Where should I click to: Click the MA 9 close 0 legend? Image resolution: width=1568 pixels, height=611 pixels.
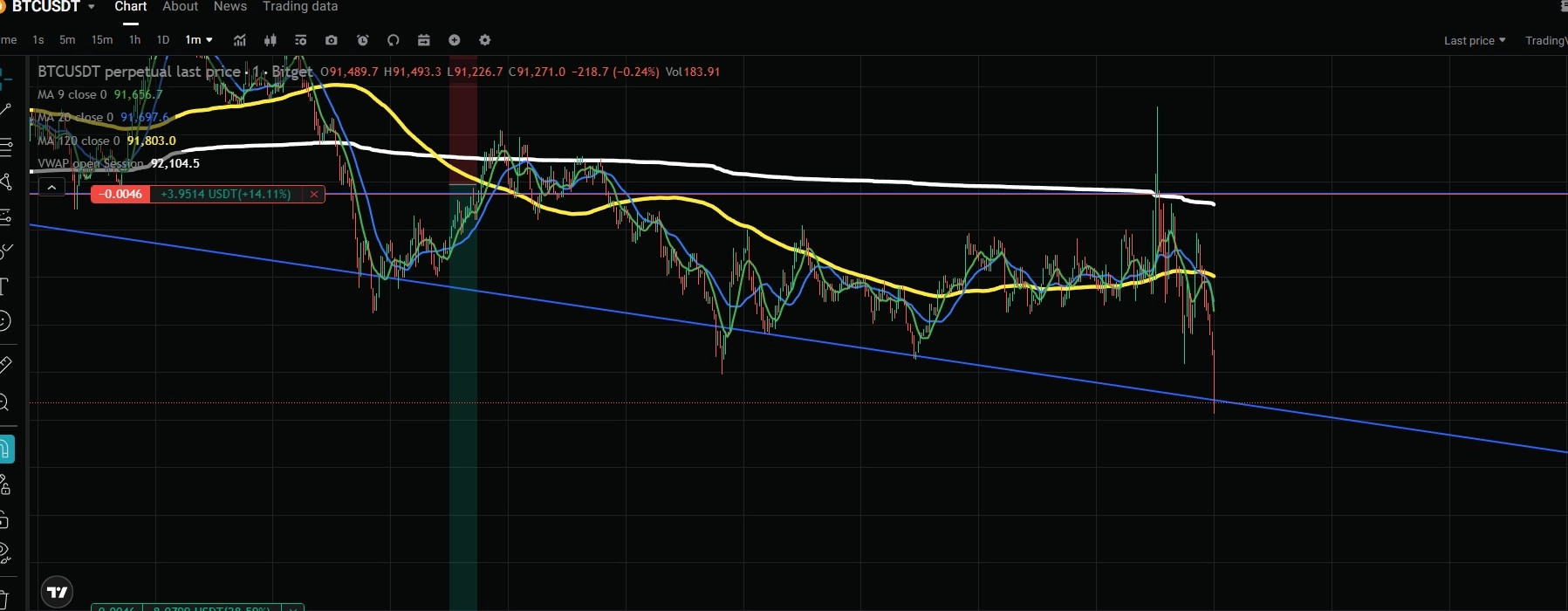72,94
